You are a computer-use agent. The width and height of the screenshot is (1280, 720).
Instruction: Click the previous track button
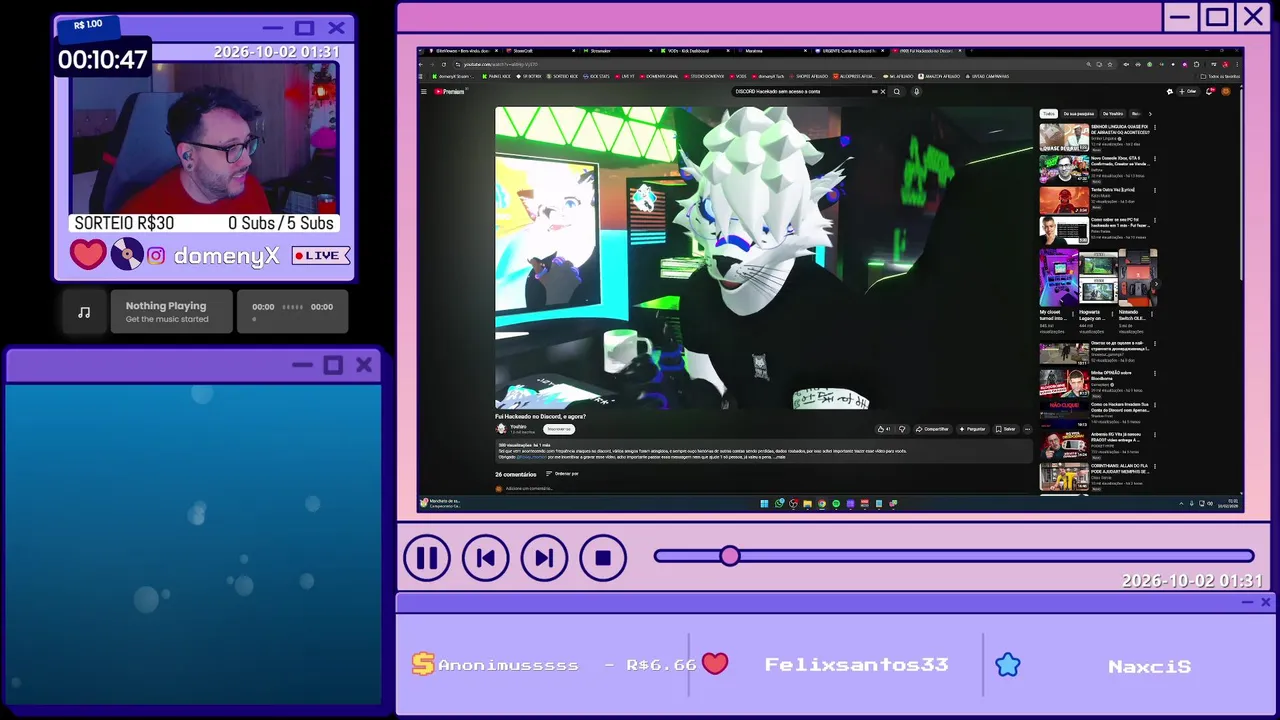(485, 558)
